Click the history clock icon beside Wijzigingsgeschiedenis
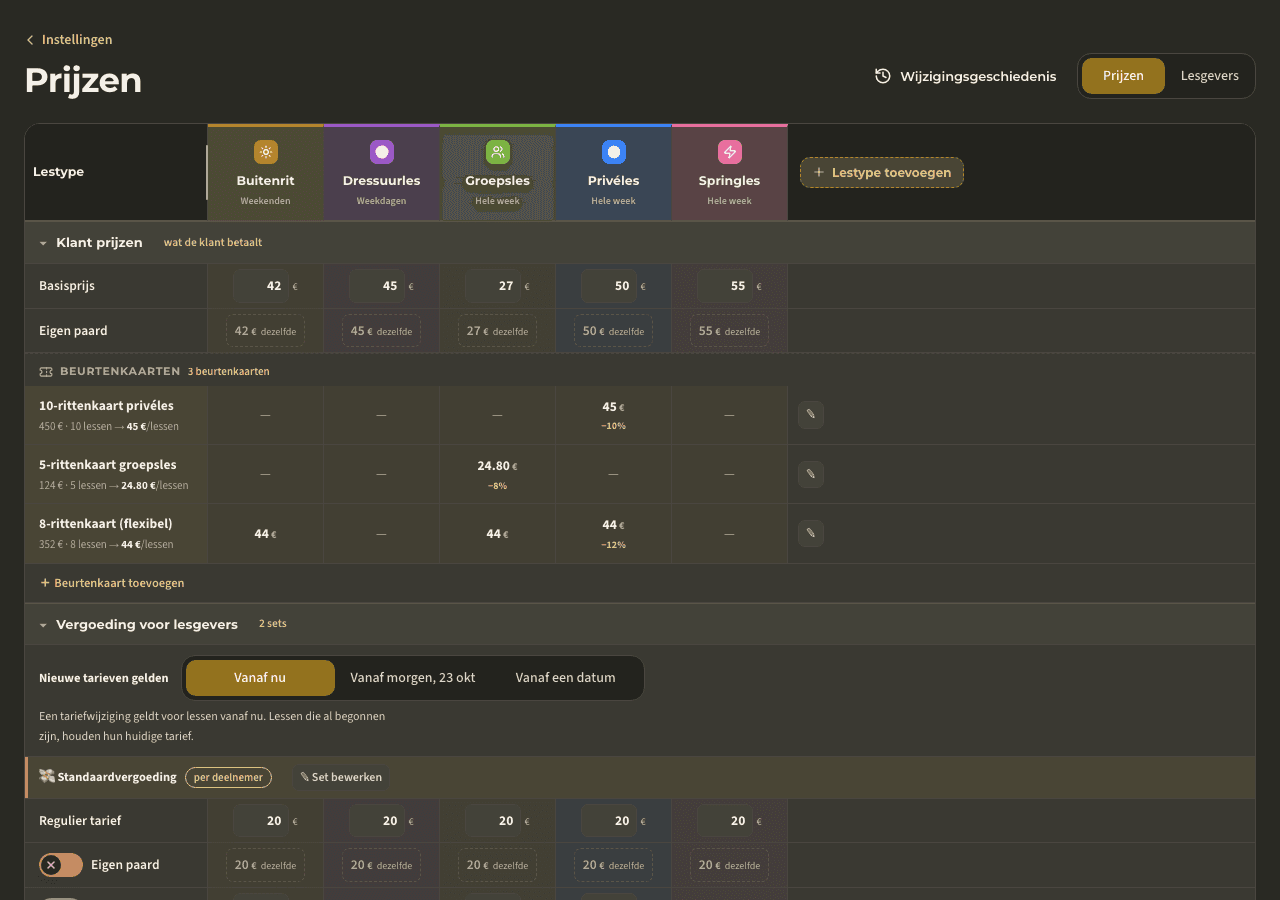The width and height of the screenshot is (1280, 900). coord(882,76)
